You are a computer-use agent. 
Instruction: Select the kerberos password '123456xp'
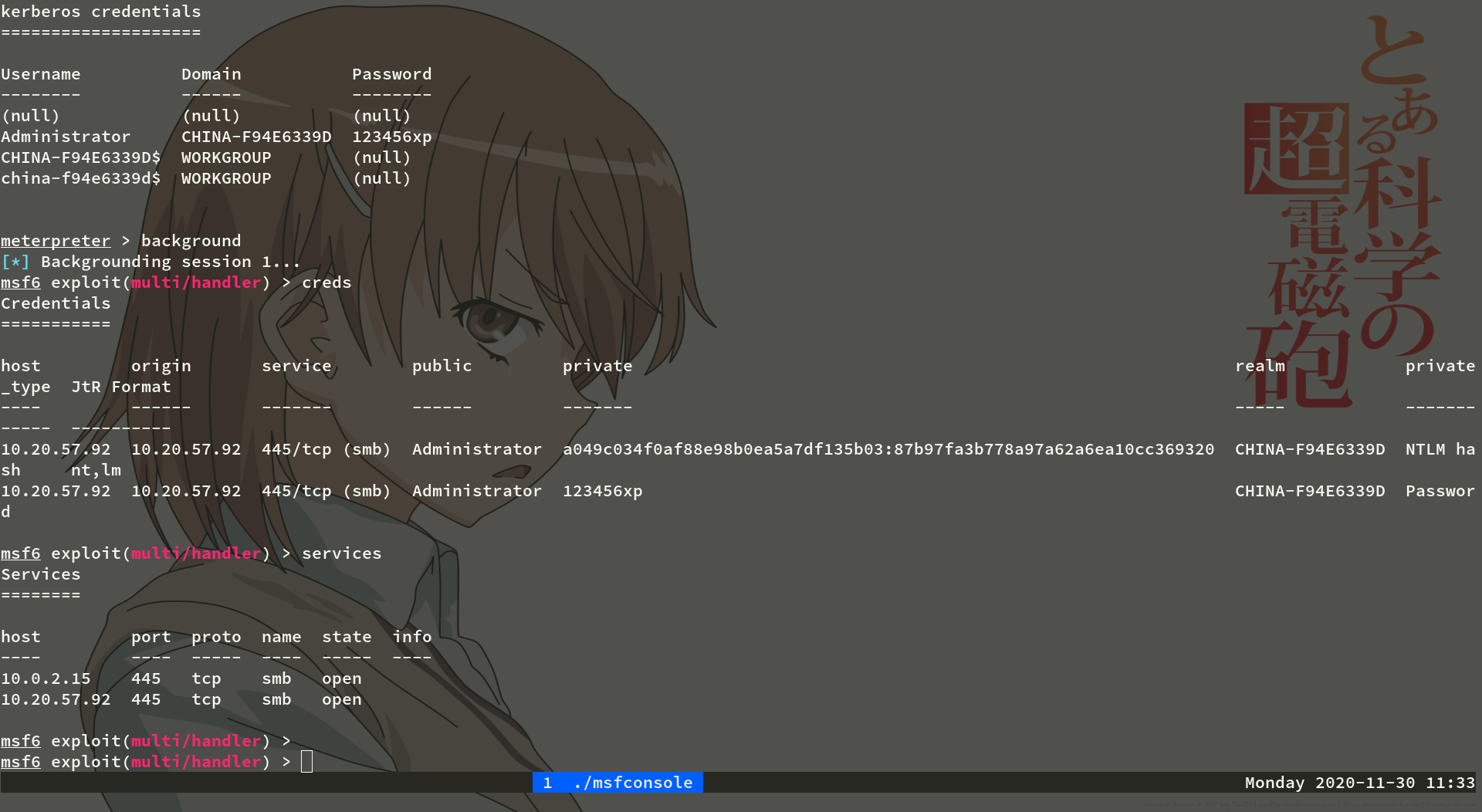(x=392, y=137)
